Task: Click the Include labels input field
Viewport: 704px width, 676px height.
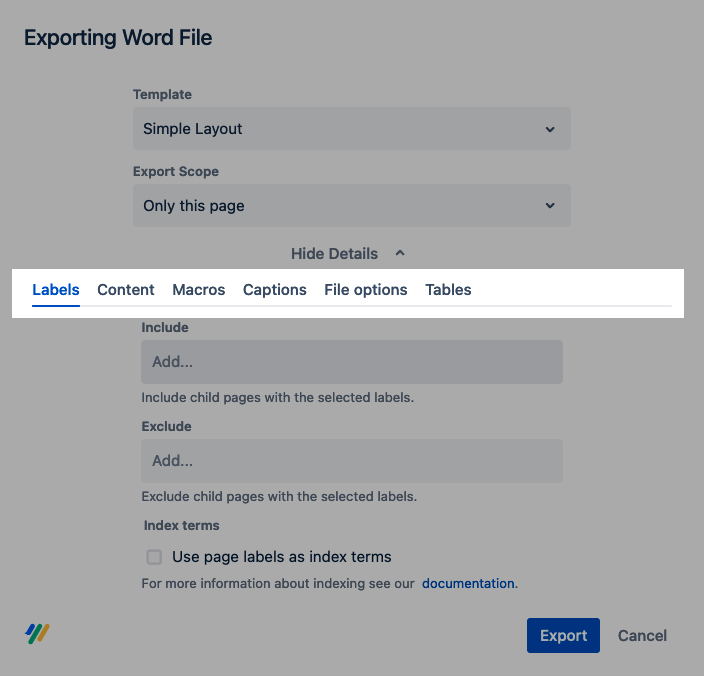Action: click(351, 362)
